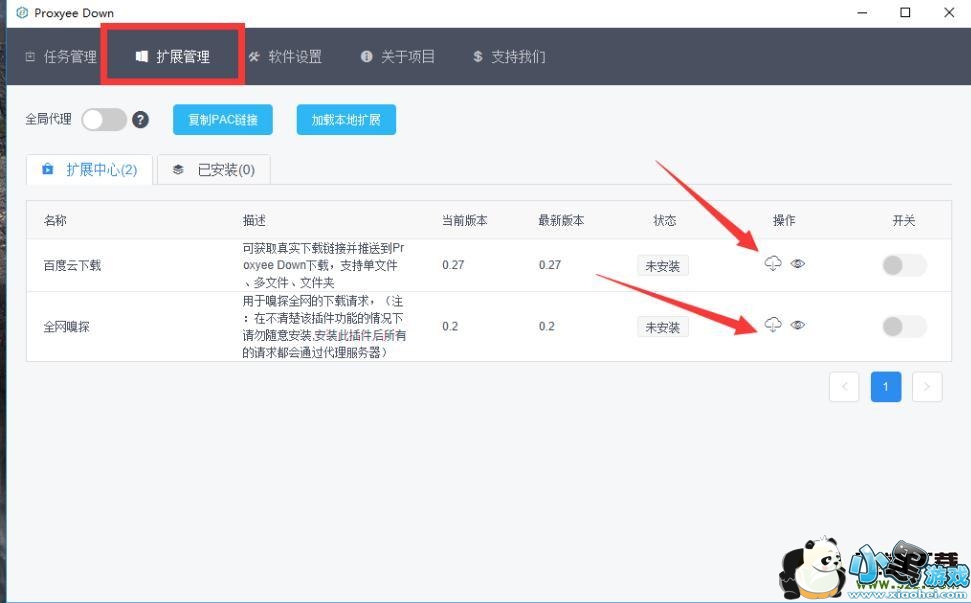This screenshot has width=971, height=603.
Task: Click the 加载本地扩展 button
Action: pos(346,119)
